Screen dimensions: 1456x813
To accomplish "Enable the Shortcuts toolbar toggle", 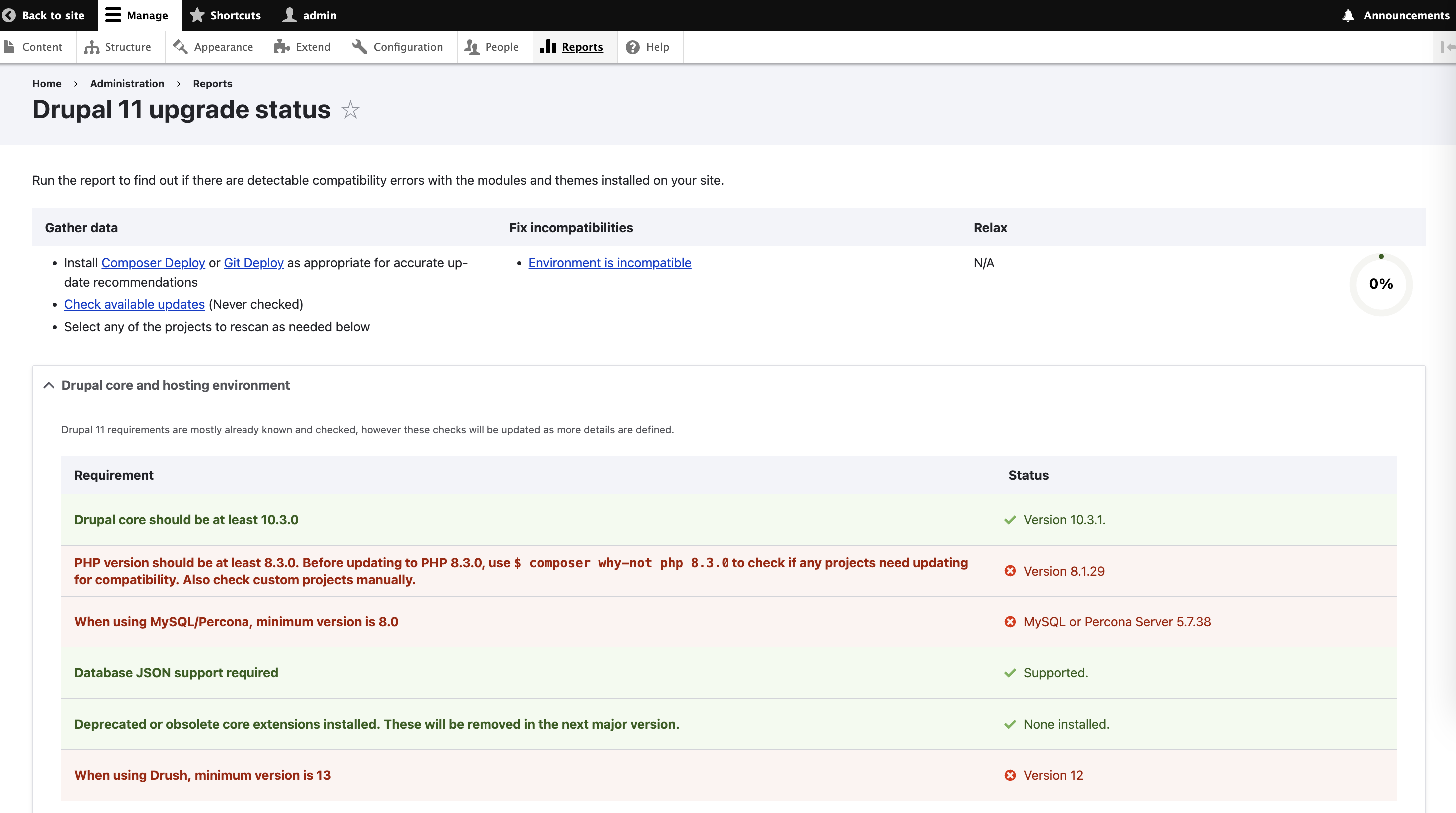I will pyautogui.click(x=226, y=15).
